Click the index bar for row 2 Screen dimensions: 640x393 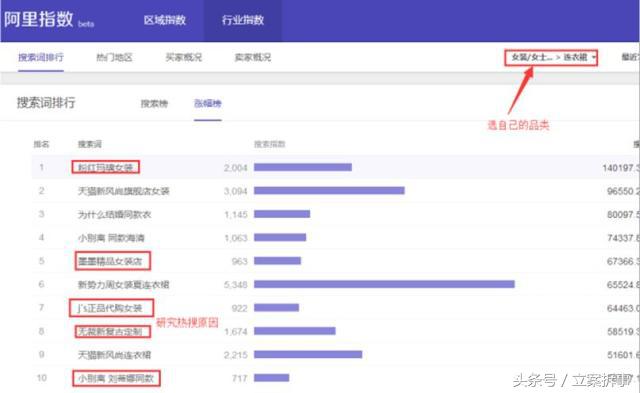329,191
